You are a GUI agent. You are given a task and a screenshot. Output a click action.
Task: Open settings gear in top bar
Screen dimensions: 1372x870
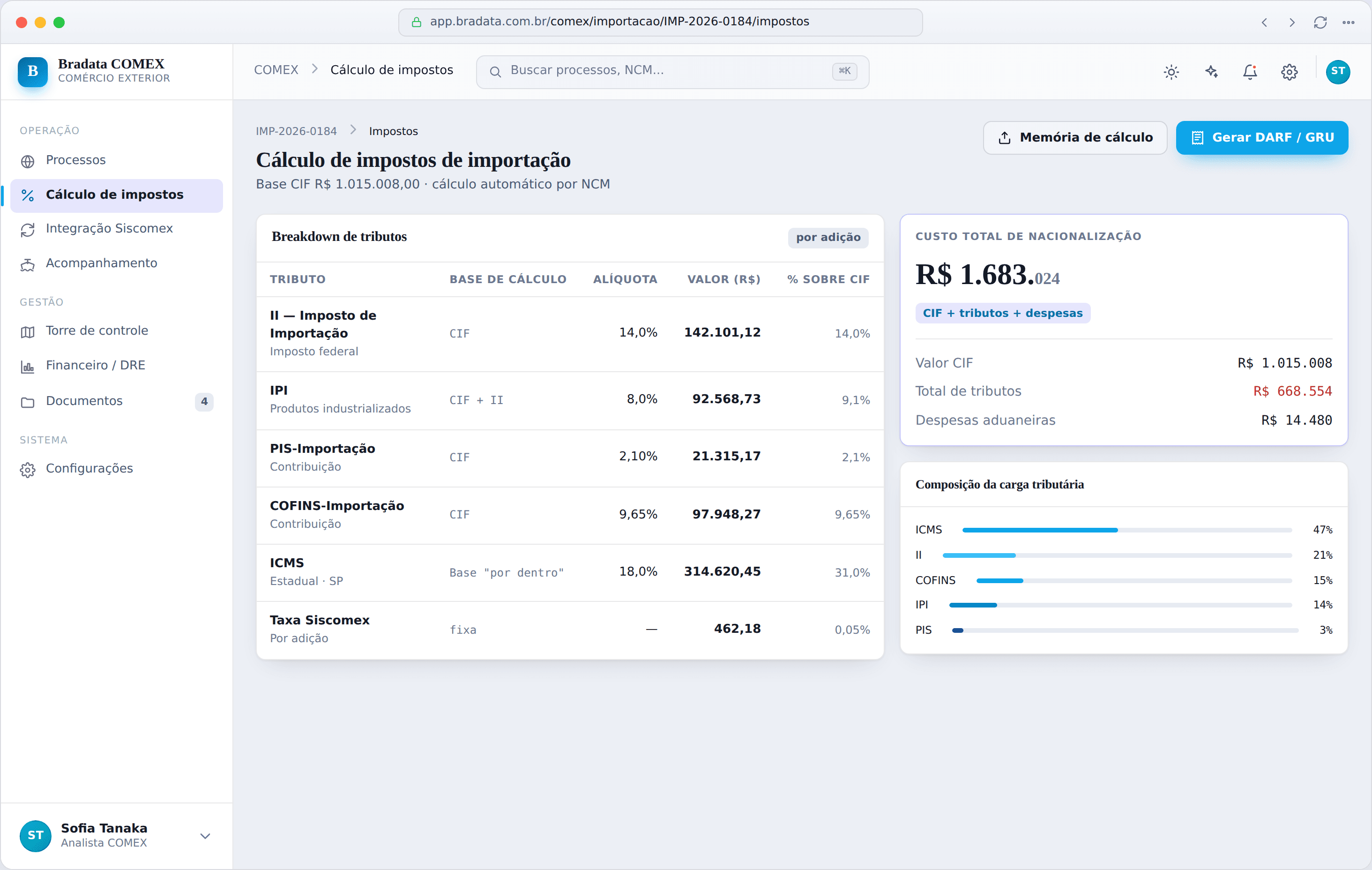[x=1290, y=72]
